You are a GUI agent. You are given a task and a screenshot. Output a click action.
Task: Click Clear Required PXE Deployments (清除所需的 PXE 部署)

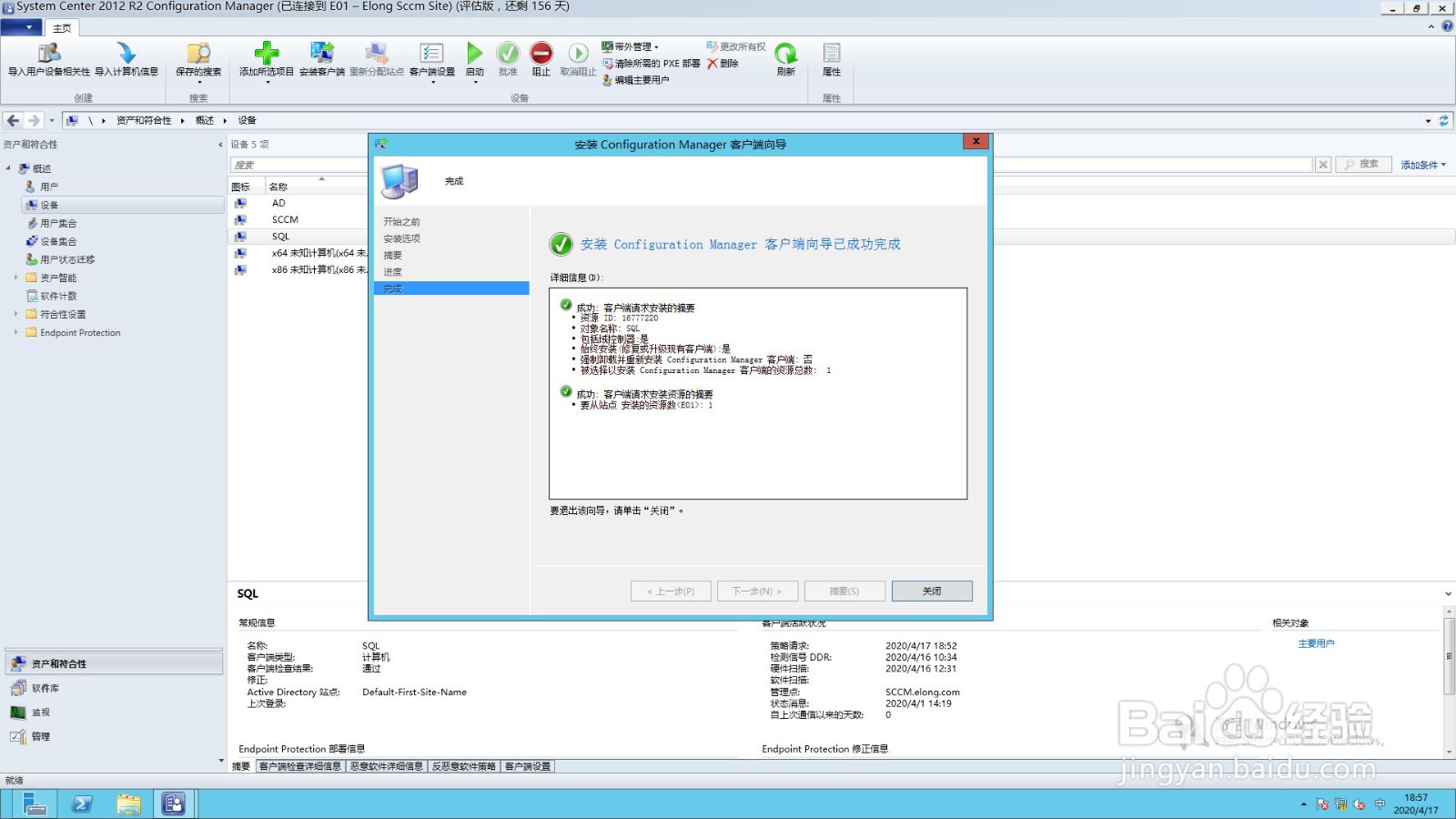coord(652,64)
